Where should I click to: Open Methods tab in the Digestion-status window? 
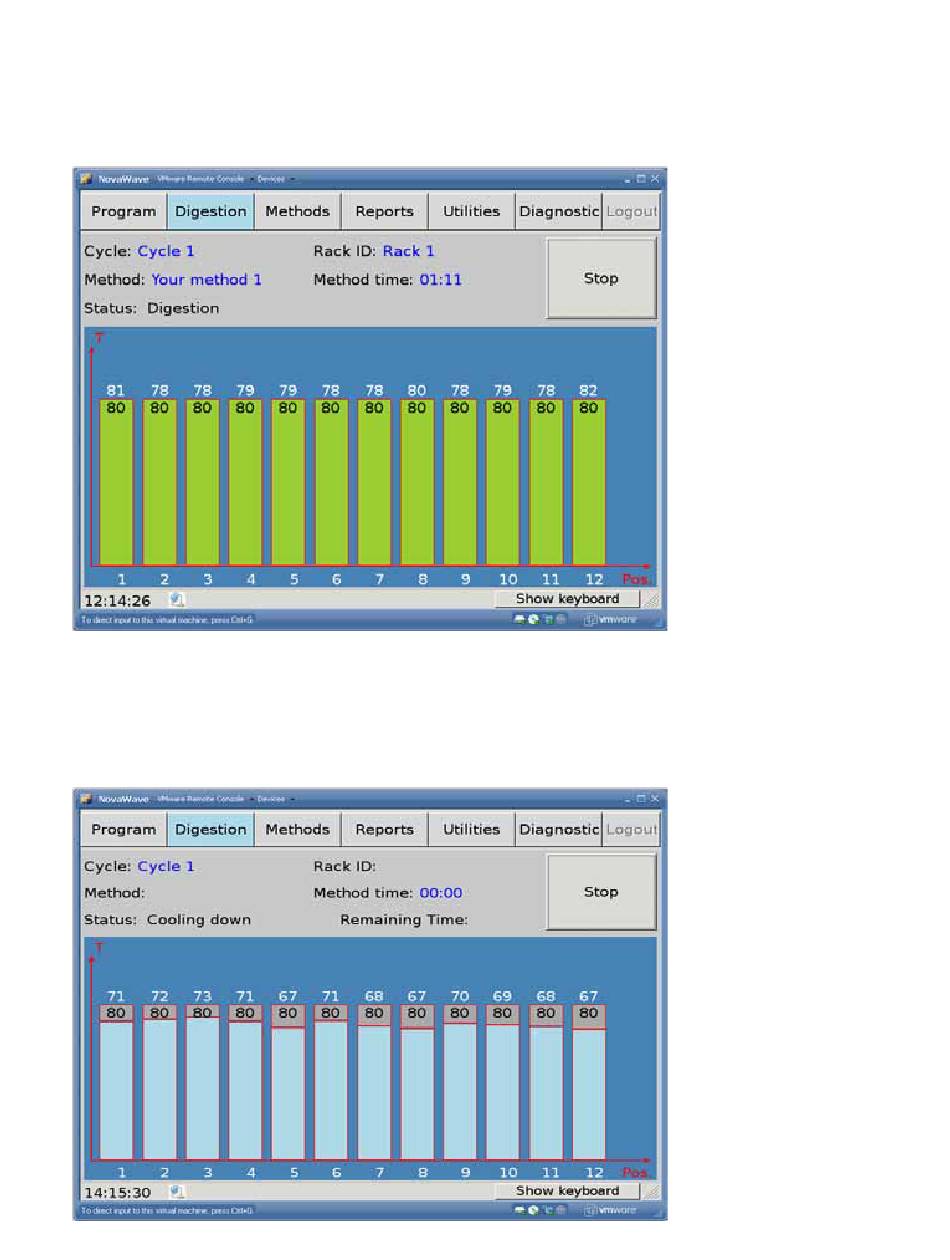point(297,212)
